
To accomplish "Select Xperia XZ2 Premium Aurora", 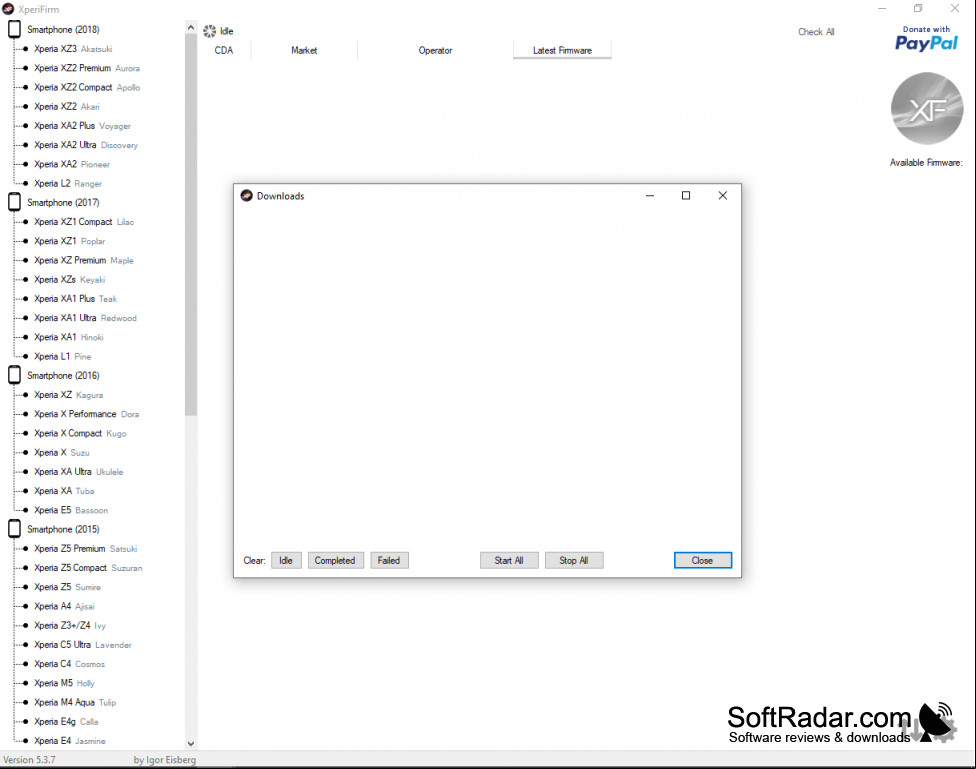I will click(x=87, y=68).
